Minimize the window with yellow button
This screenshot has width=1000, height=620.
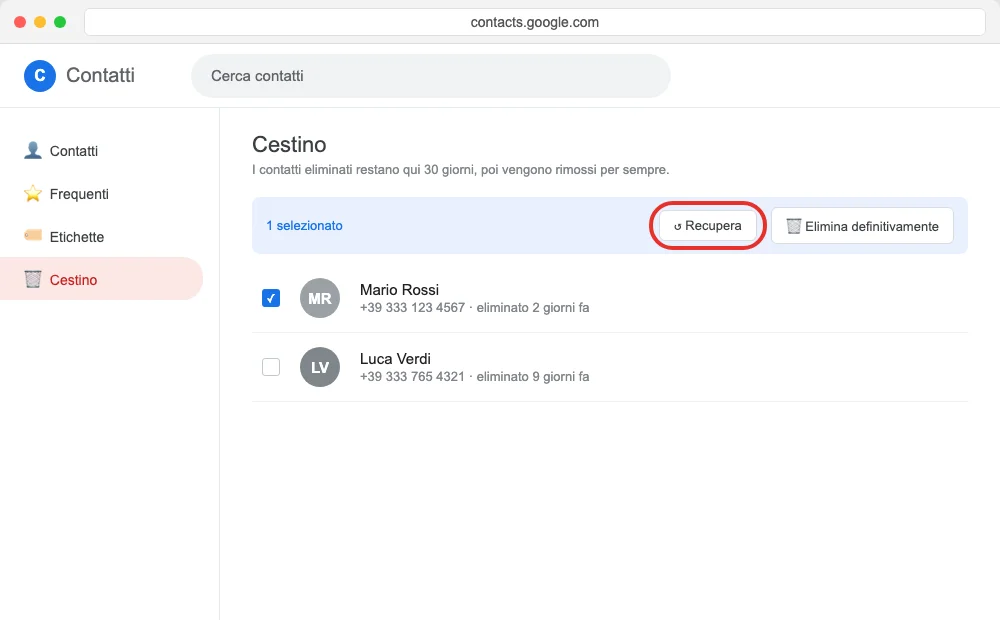click(40, 22)
